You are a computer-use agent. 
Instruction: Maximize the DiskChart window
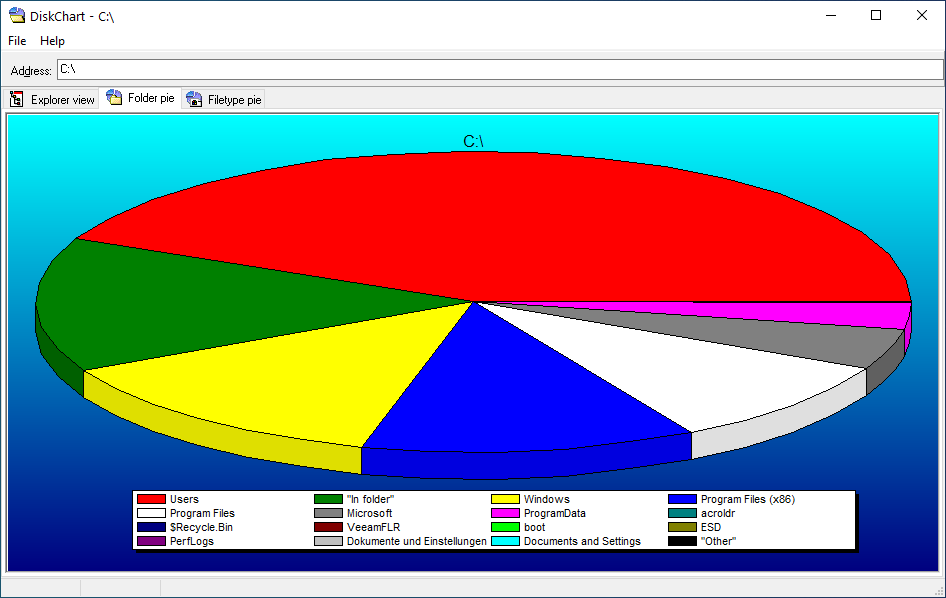(x=876, y=16)
